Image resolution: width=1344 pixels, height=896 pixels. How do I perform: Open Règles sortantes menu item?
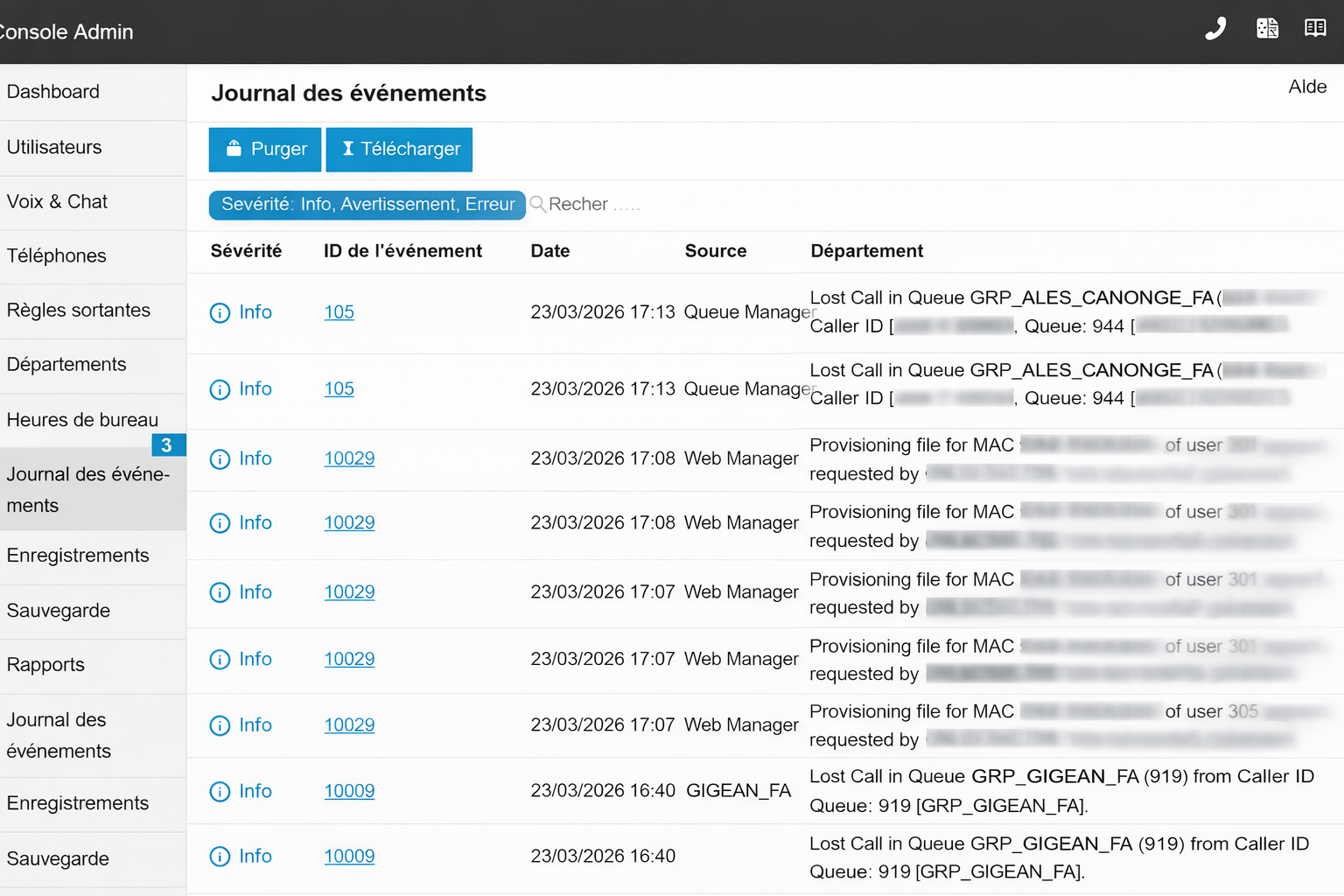pos(79,311)
